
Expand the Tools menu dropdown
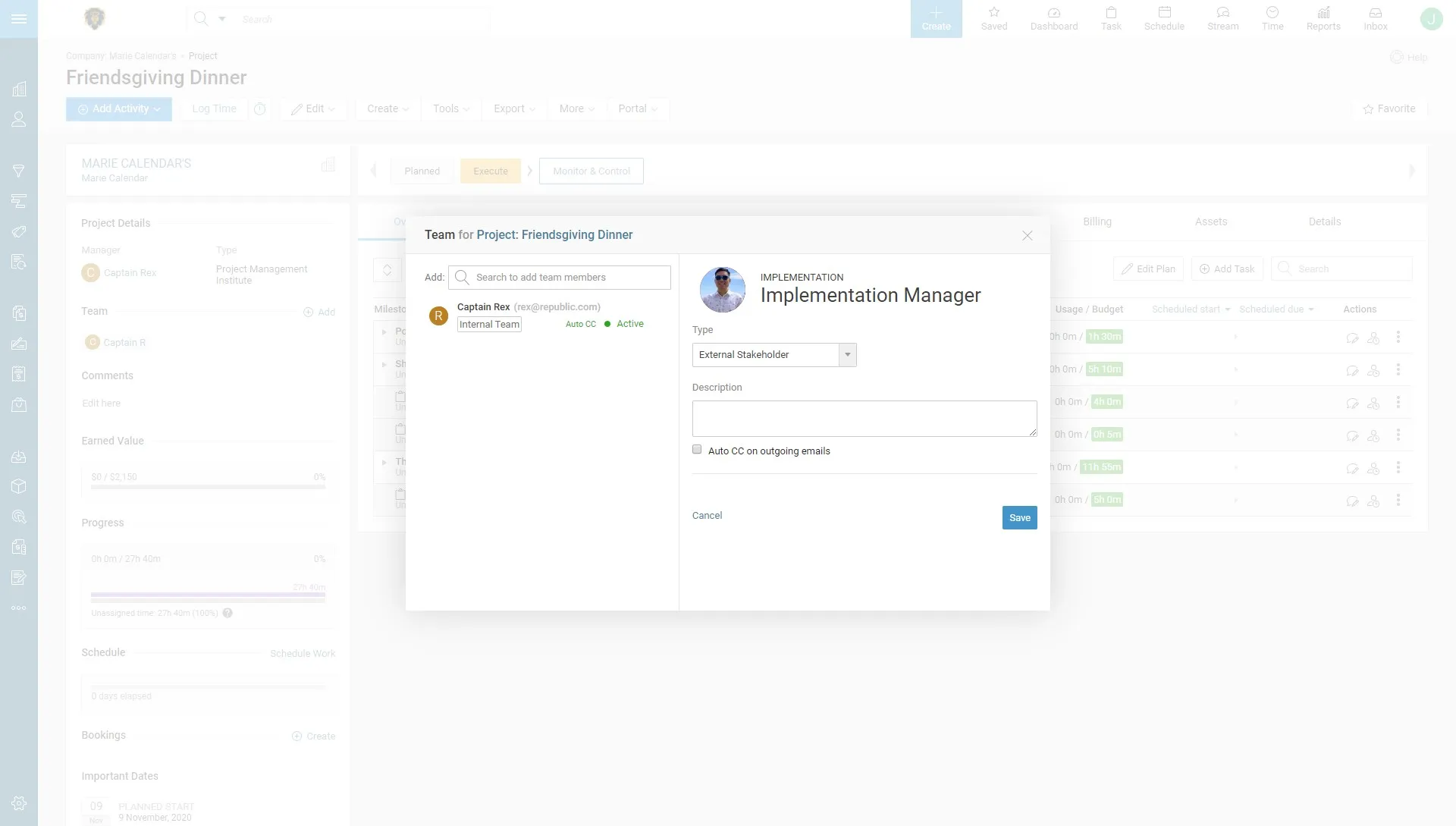click(451, 109)
